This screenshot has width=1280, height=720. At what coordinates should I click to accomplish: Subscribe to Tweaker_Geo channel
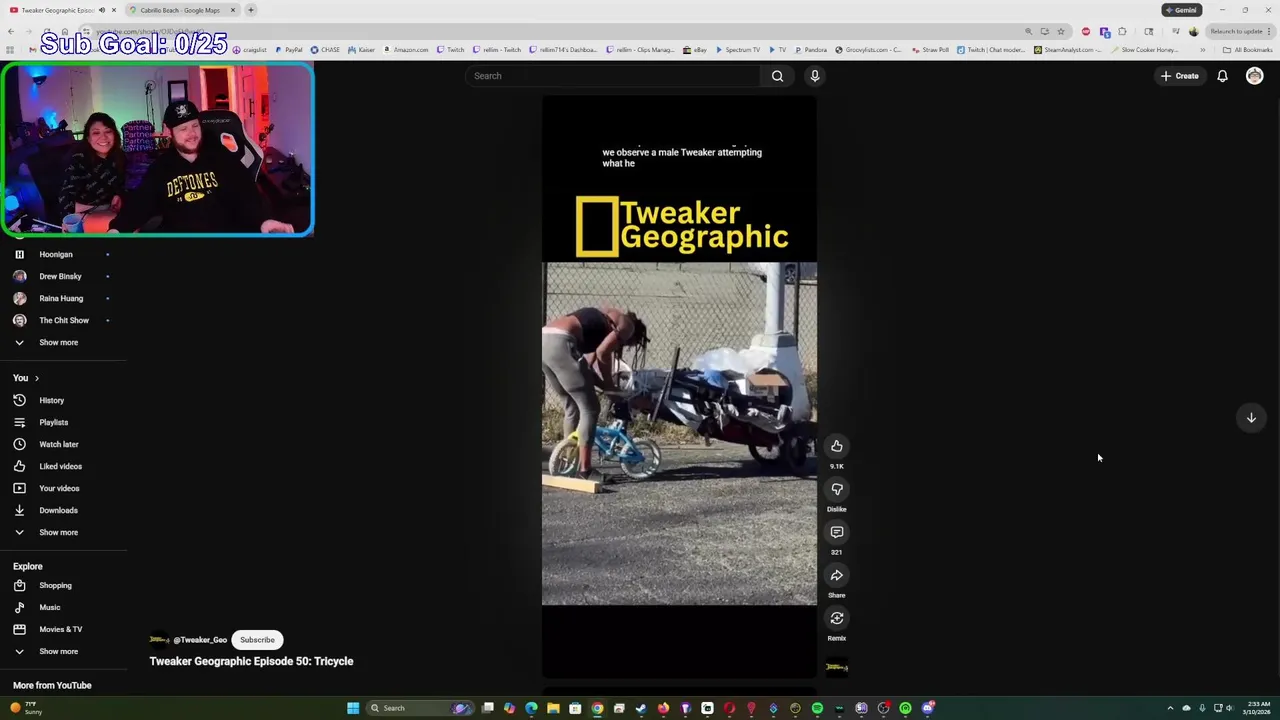[x=257, y=640]
